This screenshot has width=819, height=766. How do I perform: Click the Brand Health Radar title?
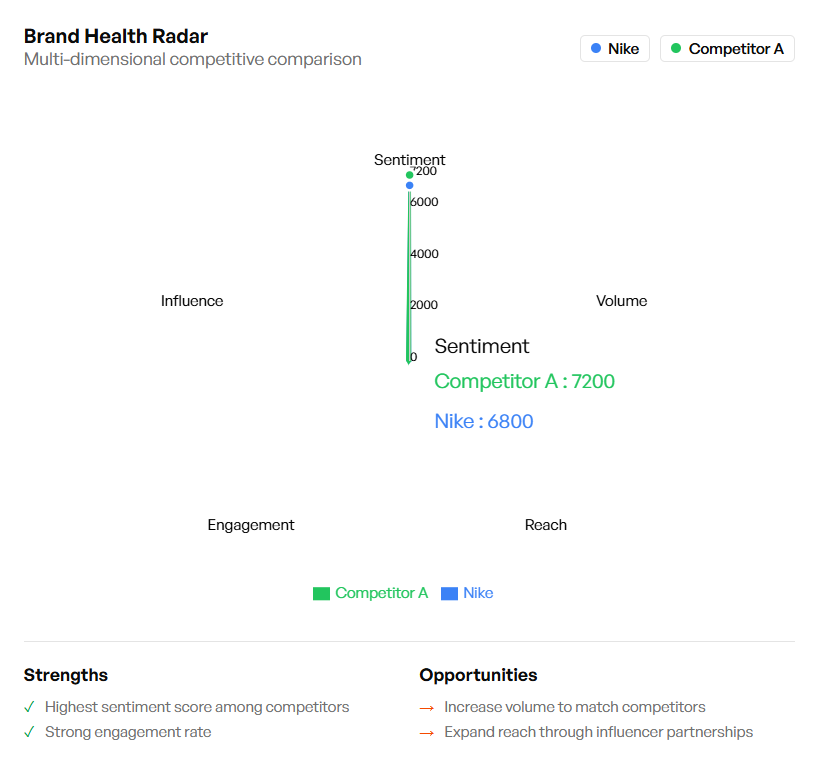tap(116, 36)
